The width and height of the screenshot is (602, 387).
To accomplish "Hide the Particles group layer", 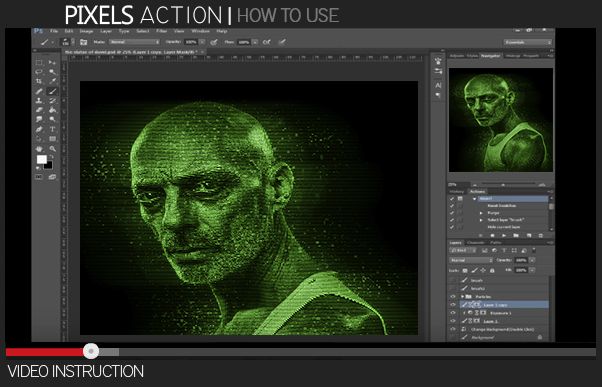I will (x=453, y=296).
